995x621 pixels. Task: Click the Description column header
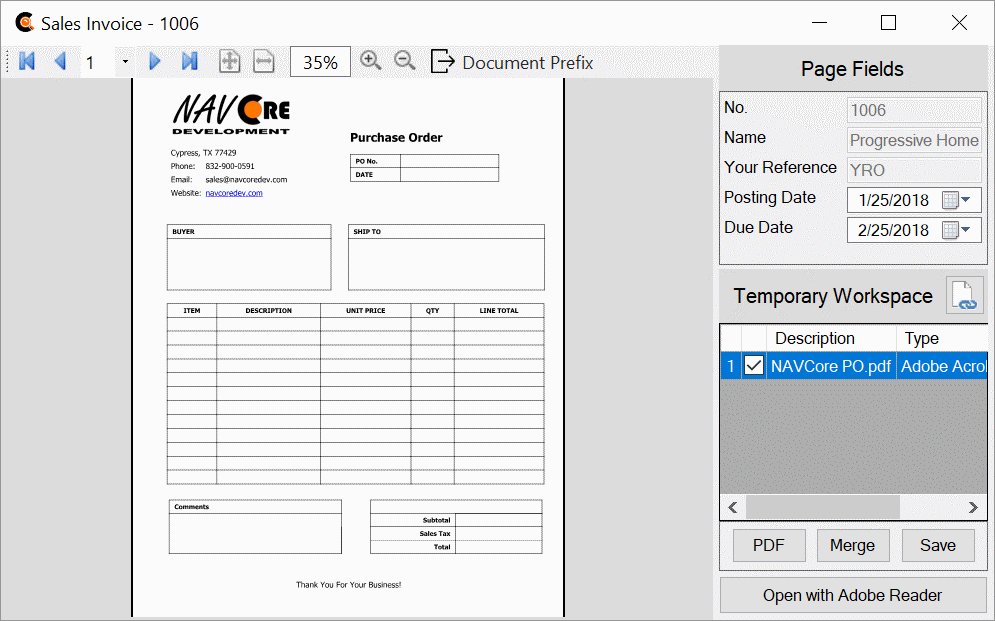pyautogui.click(x=814, y=338)
